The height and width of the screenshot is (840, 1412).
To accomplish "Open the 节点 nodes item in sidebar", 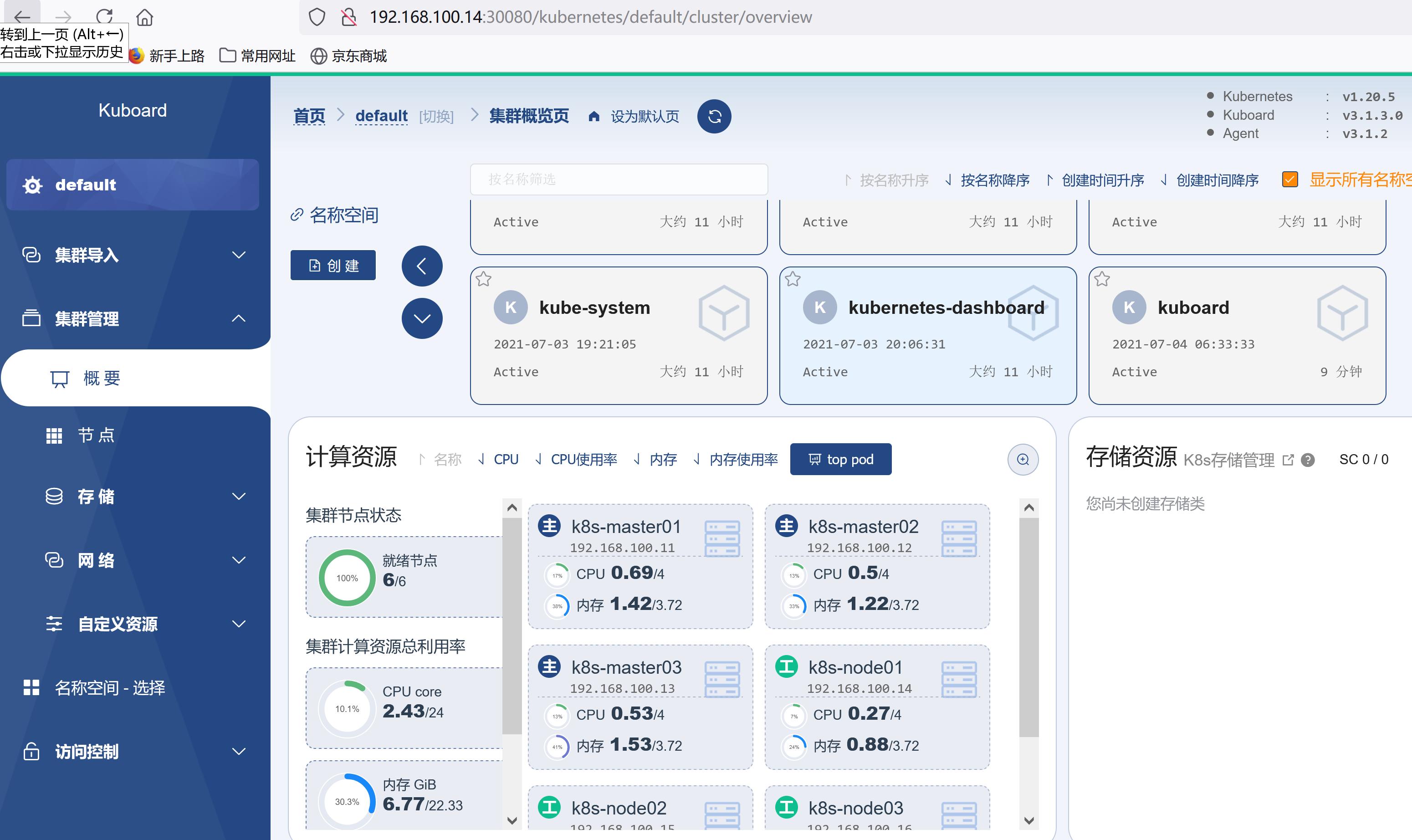I will pos(95,435).
